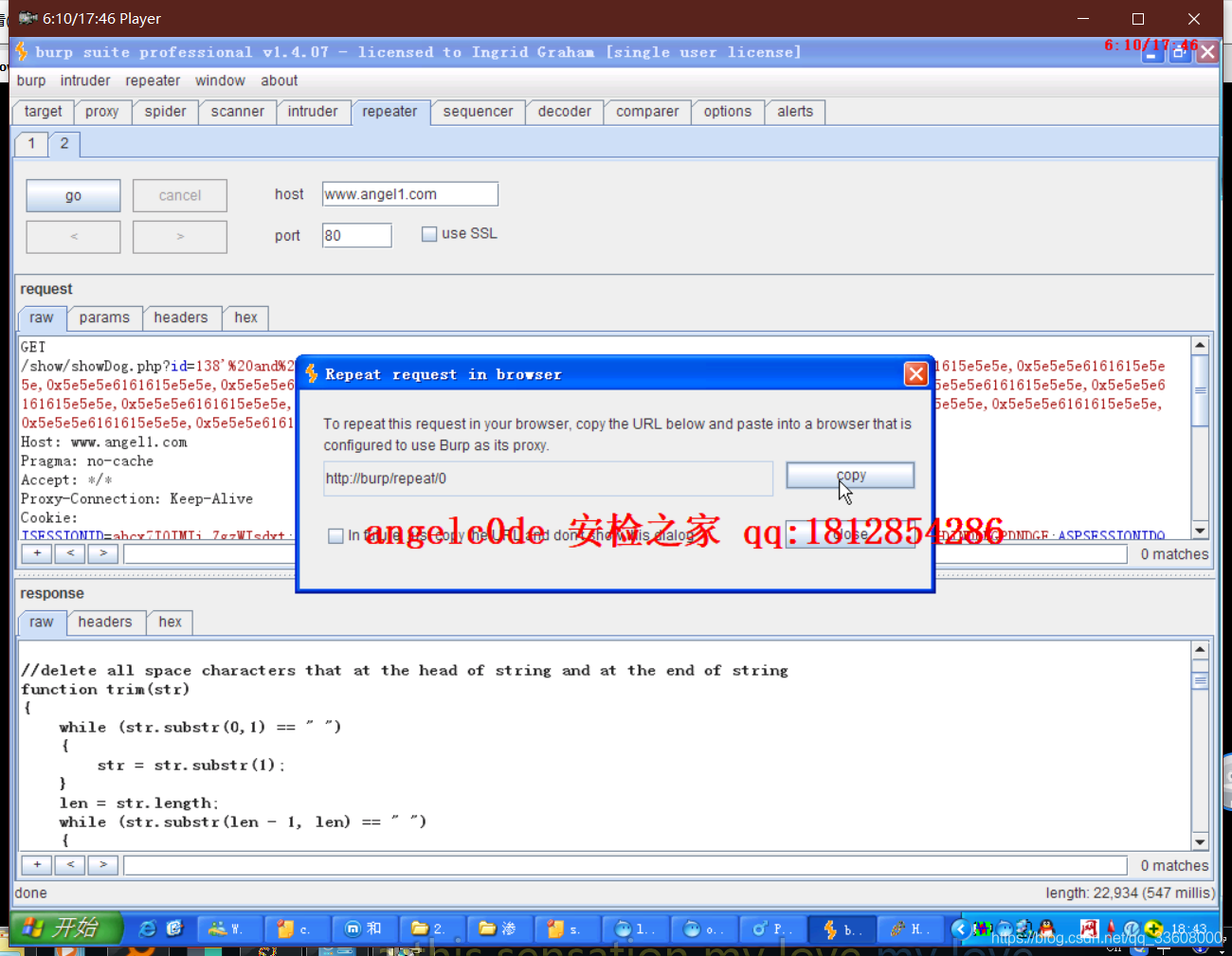Go to next match in response search
The width and height of the screenshot is (1232, 956).
(x=103, y=865)
